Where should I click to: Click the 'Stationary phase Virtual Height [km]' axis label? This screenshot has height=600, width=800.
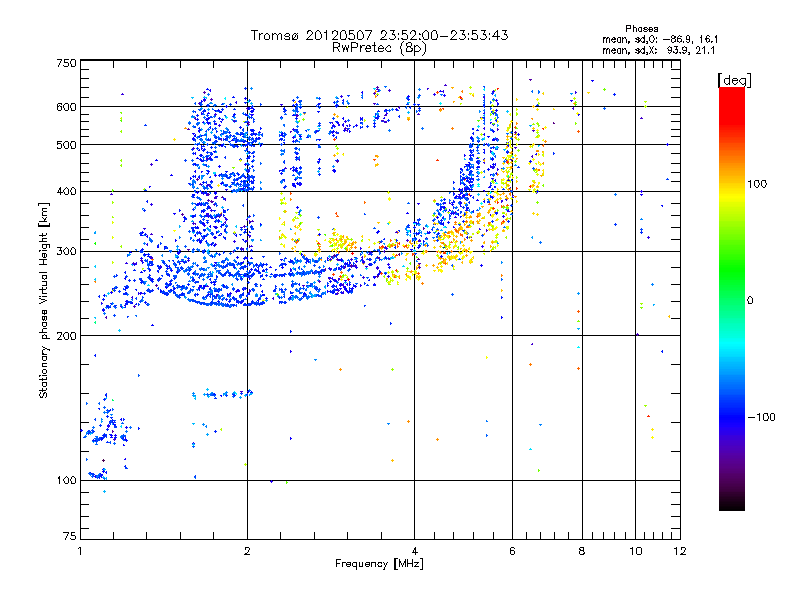click(44, 301)
